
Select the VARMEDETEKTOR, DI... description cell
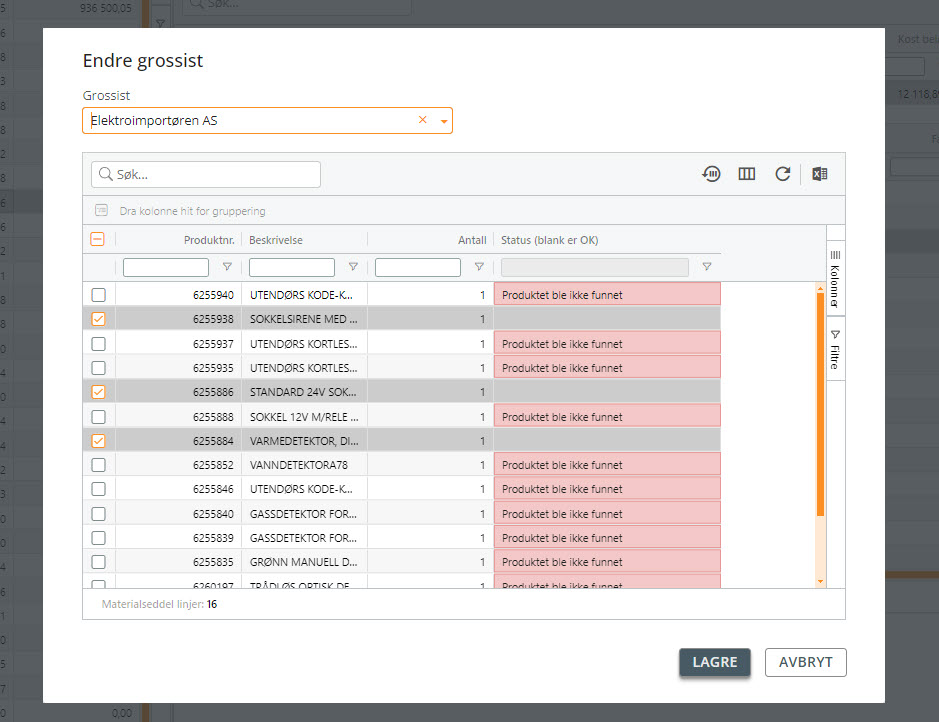click(x=304, y=441)
